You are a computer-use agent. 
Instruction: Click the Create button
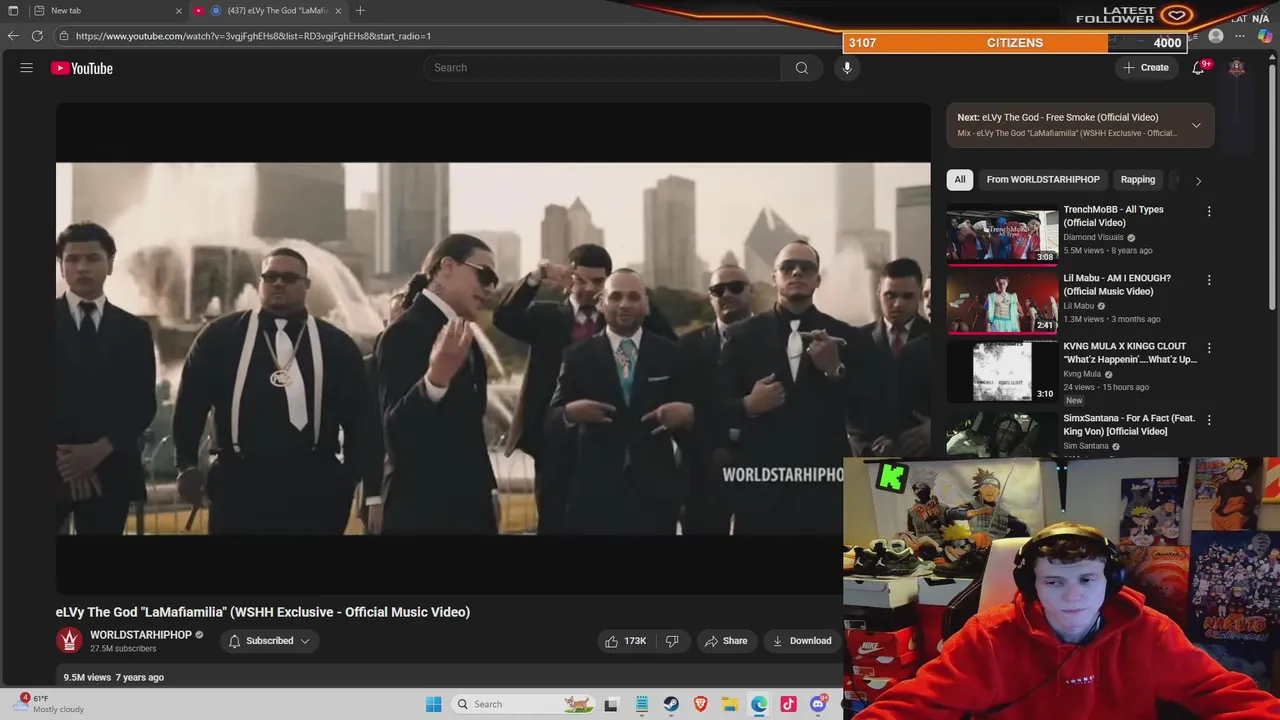[1146, 68]
